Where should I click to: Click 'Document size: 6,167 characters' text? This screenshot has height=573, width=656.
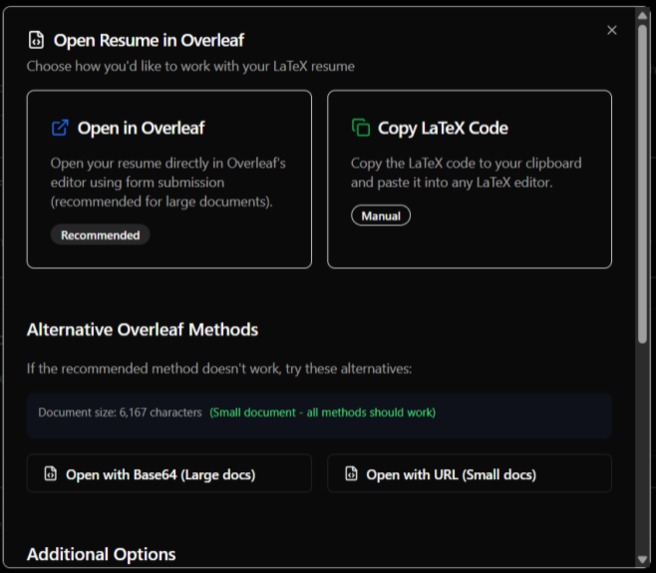click(x=120, y=412)
